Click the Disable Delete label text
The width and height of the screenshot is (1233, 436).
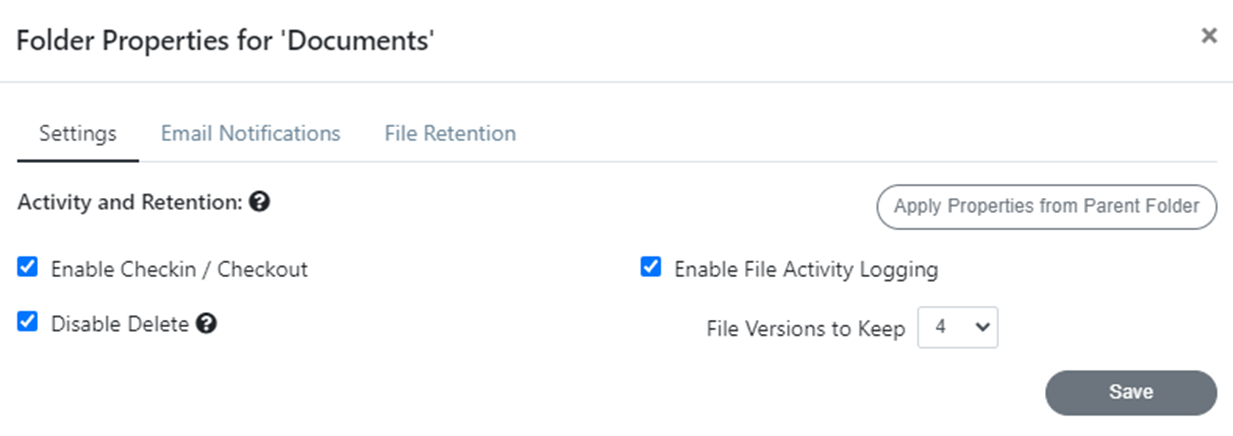(x=120, y=324)
